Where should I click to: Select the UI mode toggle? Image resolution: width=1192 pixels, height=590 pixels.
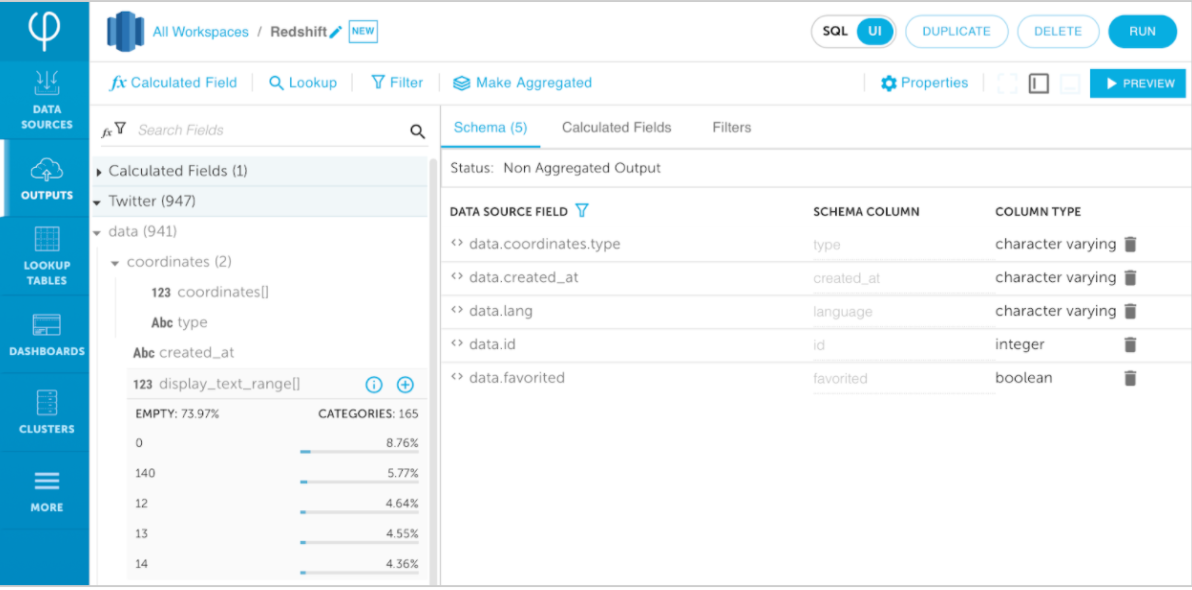(875, 31)
